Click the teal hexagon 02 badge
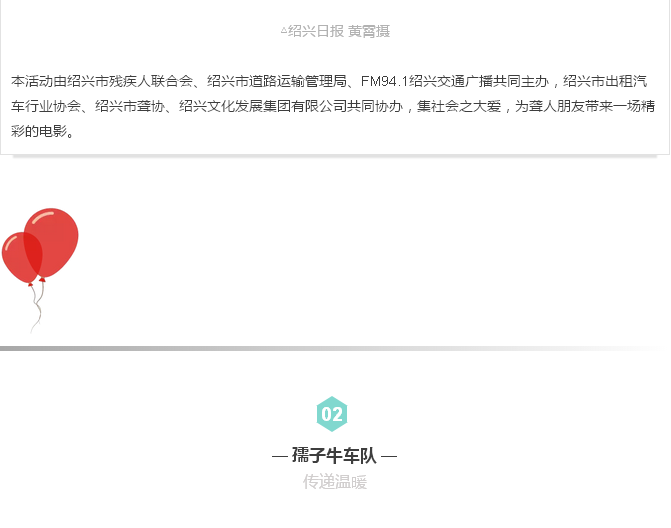671x528 pixels. (332, 414)
